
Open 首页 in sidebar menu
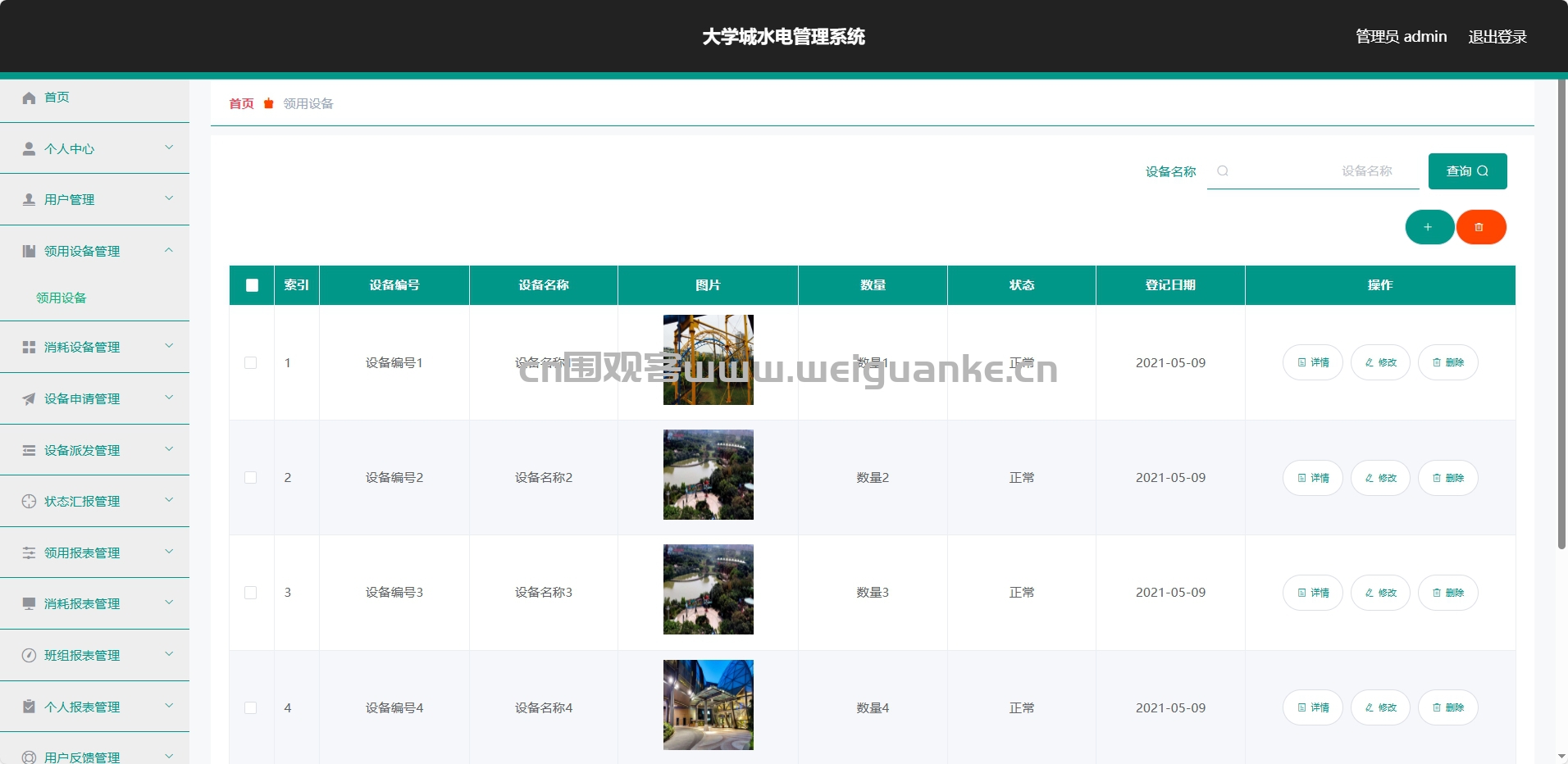coord(94,98)
